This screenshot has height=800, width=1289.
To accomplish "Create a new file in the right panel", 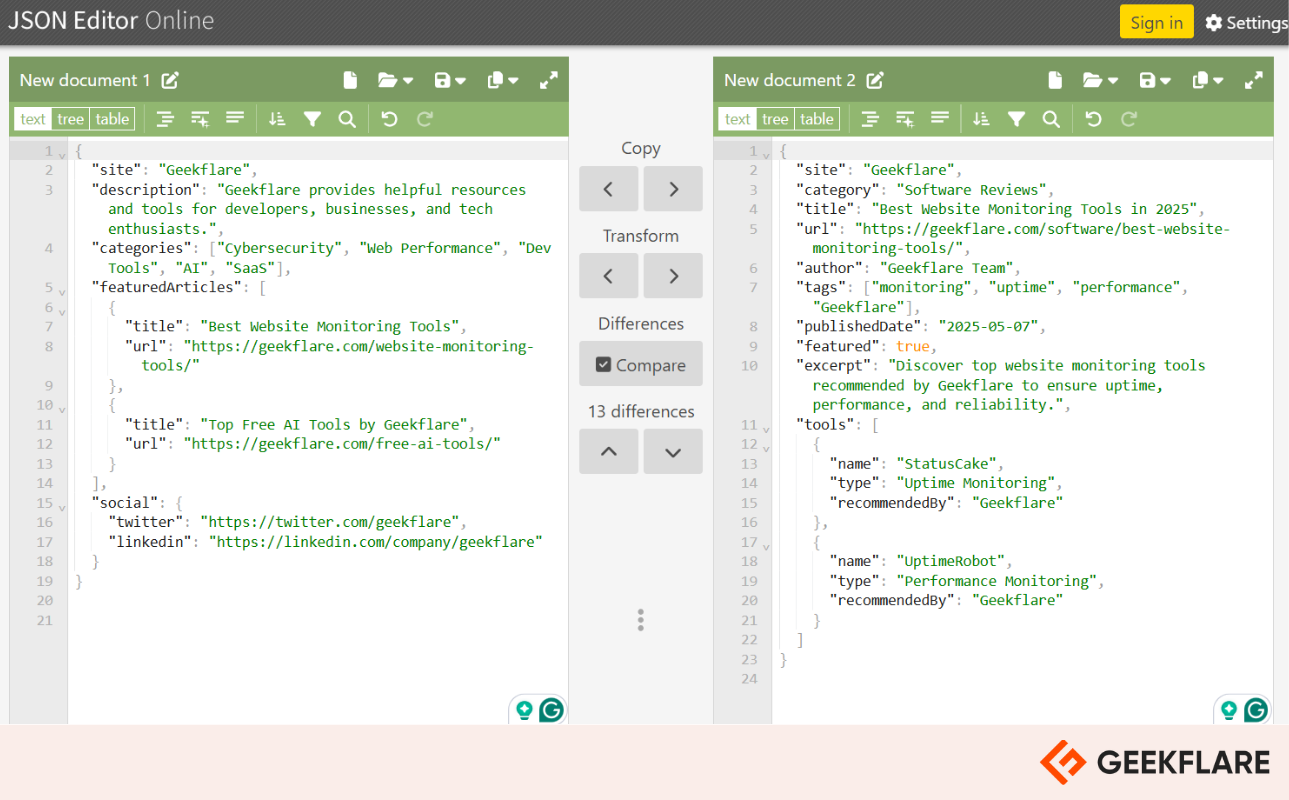I will pos(1054,80).
